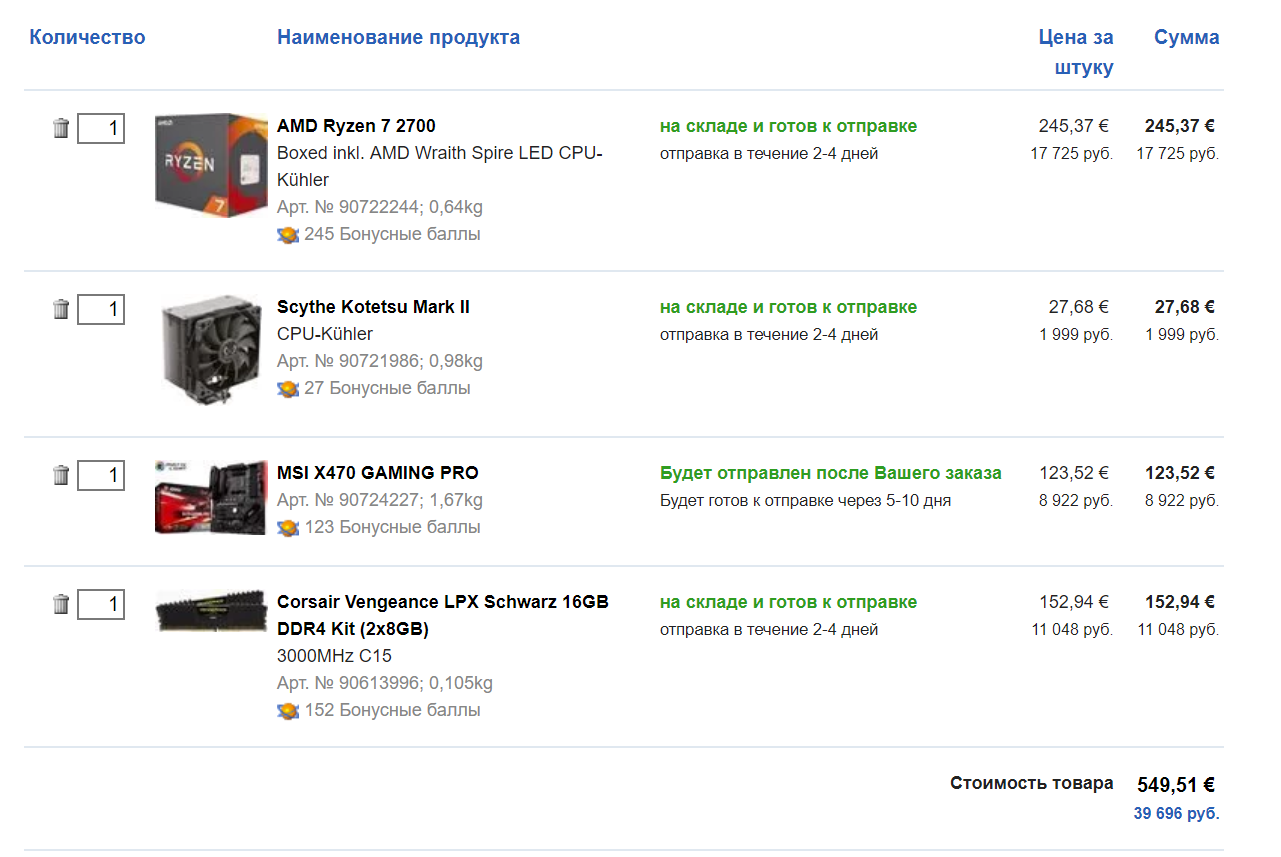Follow the MSI X470 GAMING PRO link
The image size is (1281, 857).
[x=377, y=473]
